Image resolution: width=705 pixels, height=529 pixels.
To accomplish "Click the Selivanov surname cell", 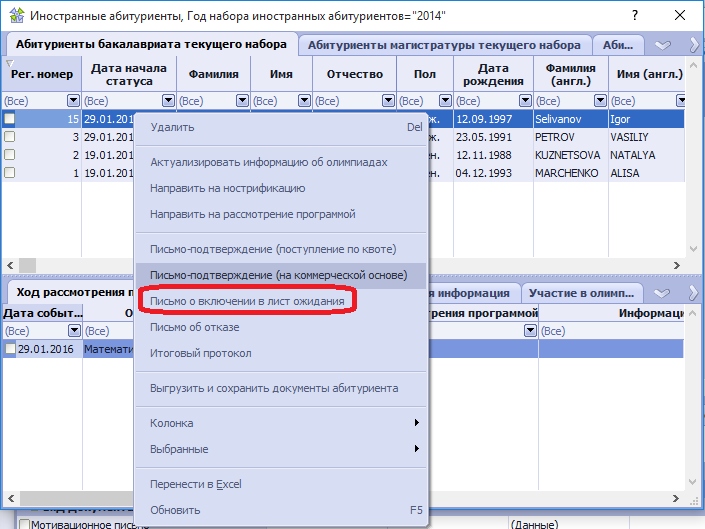I will [x=571, y=119].
